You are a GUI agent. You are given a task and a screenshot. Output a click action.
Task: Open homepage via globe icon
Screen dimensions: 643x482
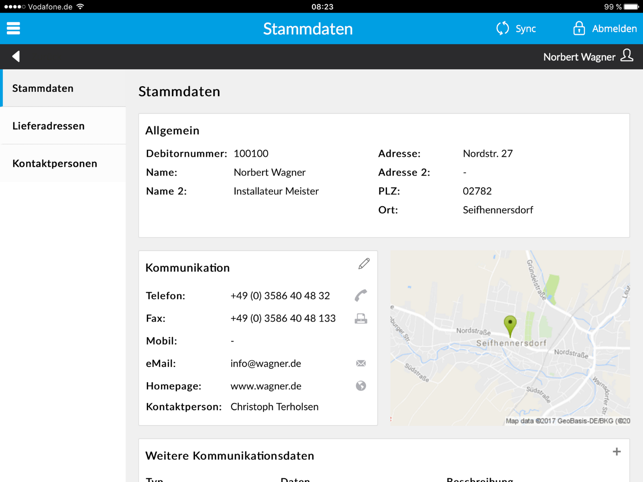point(361,386)
